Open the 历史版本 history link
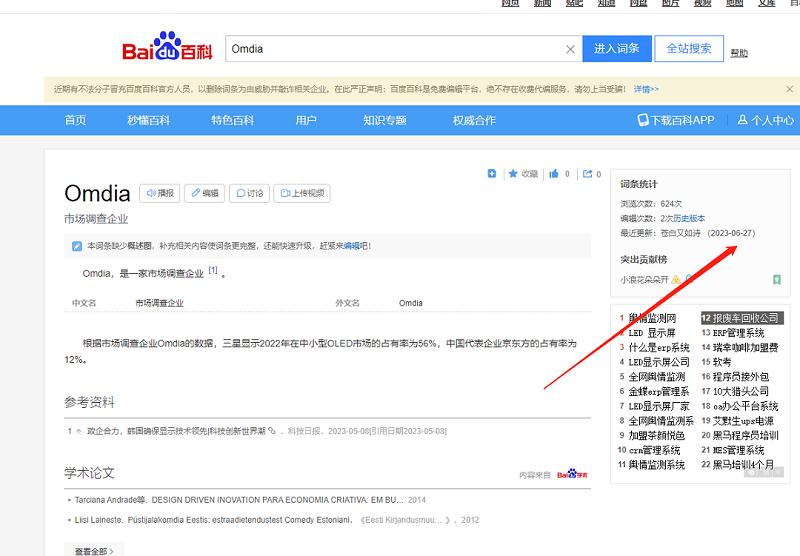The height and width of the screenshot is (556, 800). pyautogui.click(x=688, y=218)
